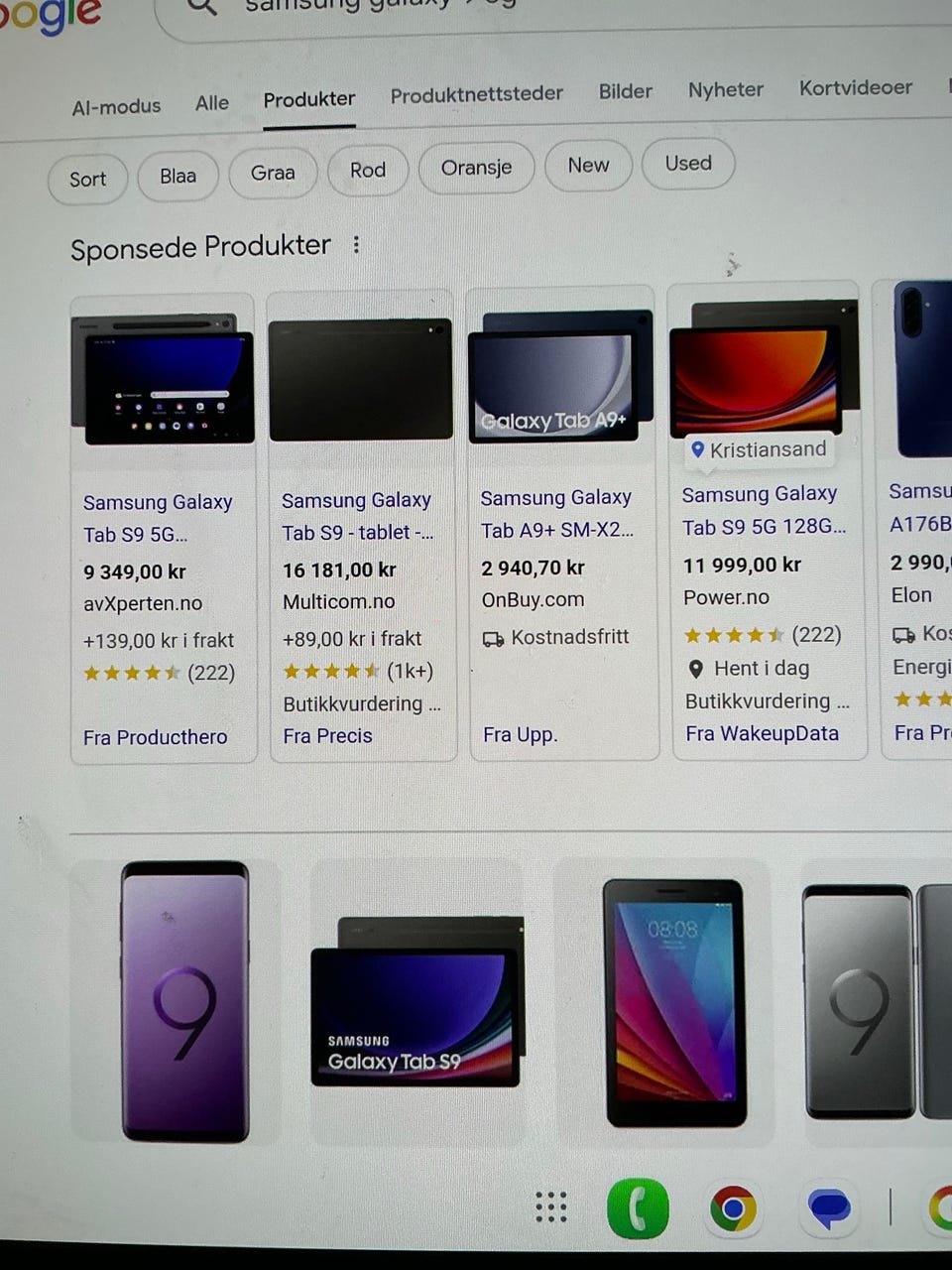Viewport: 952px width, 1270px height.
Task: Open the AI-modus tab
Action: pyautogui.click(x=116, y=106)
